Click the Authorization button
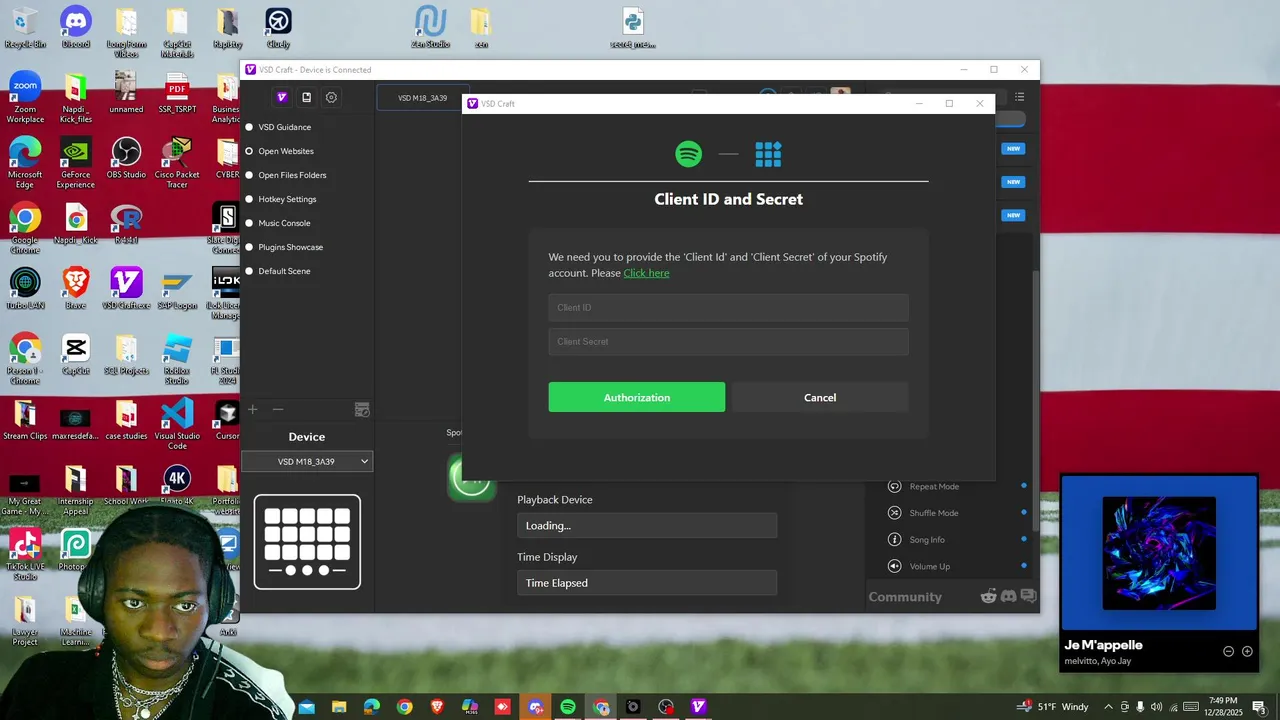Image resolution: width=1280 pixels, height=720 pixels. [637, 397]
